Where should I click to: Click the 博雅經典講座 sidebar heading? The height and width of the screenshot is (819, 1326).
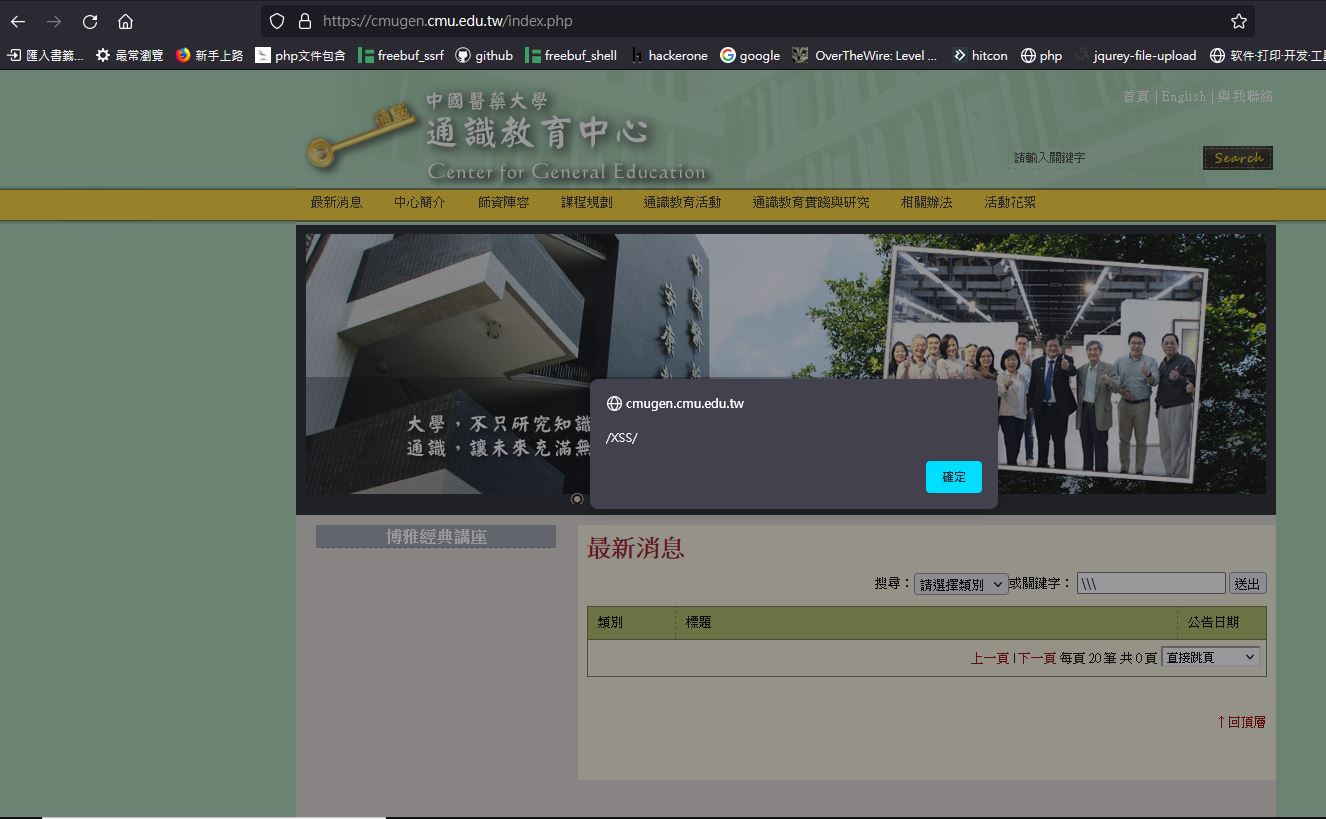[x=436, y=537]
